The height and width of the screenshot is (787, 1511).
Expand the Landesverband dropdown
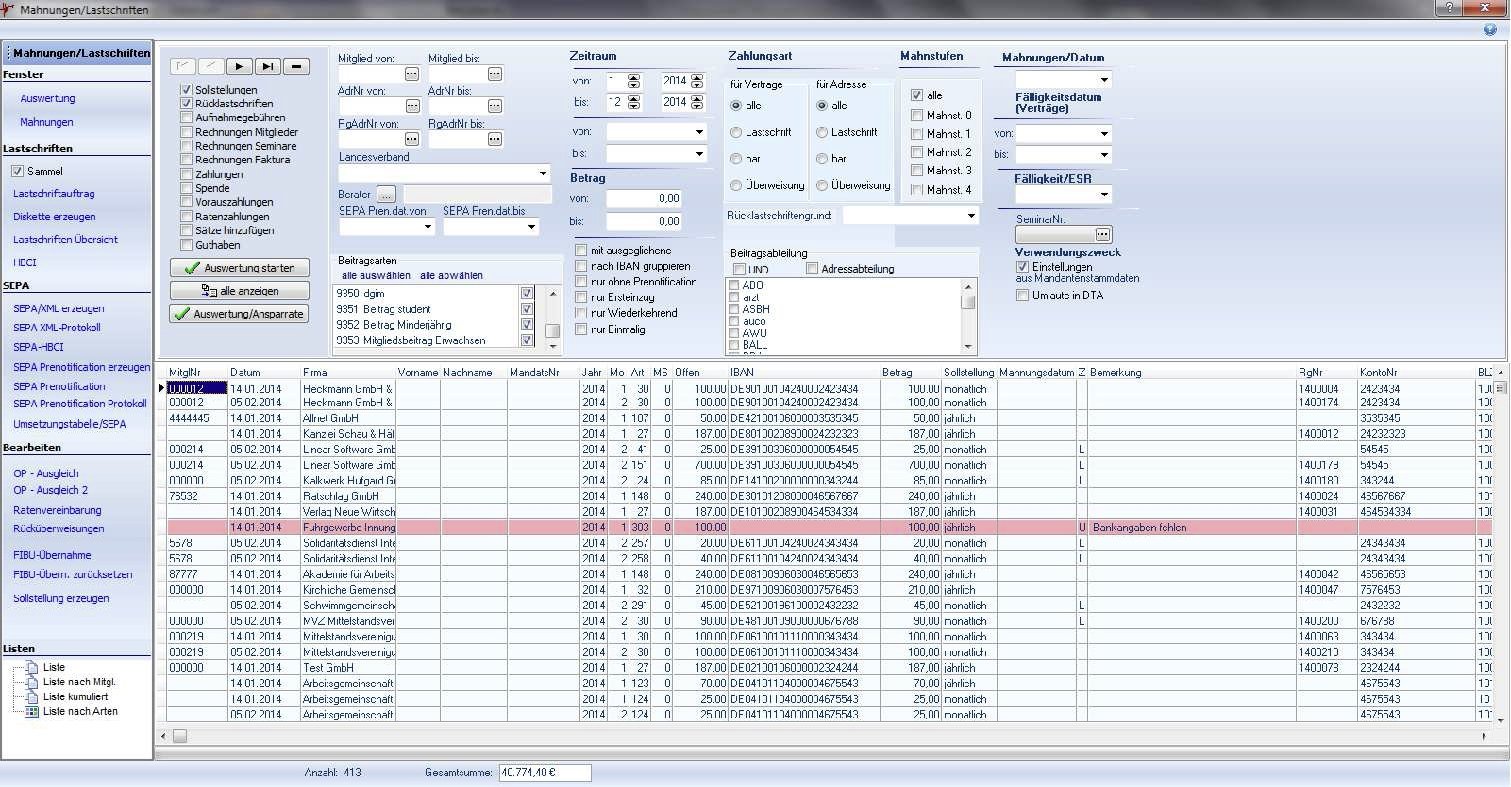(x=543, y=174)
